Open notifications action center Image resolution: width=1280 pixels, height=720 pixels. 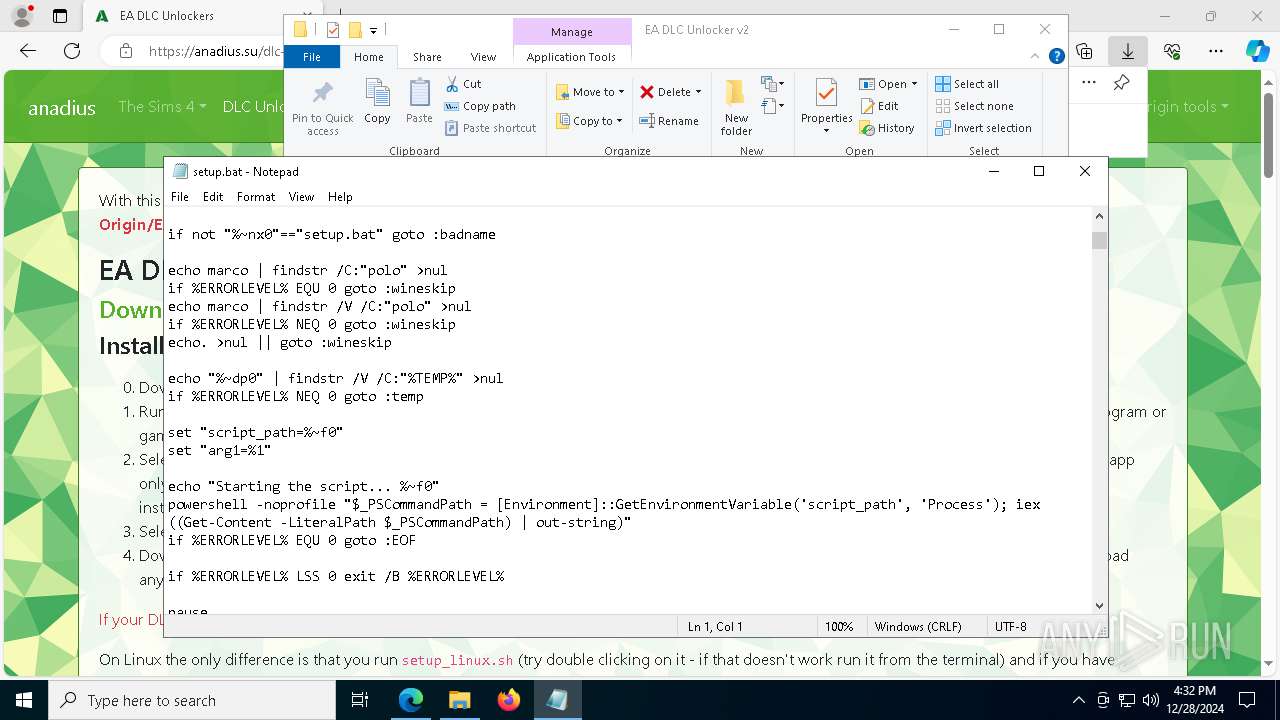1247,700
